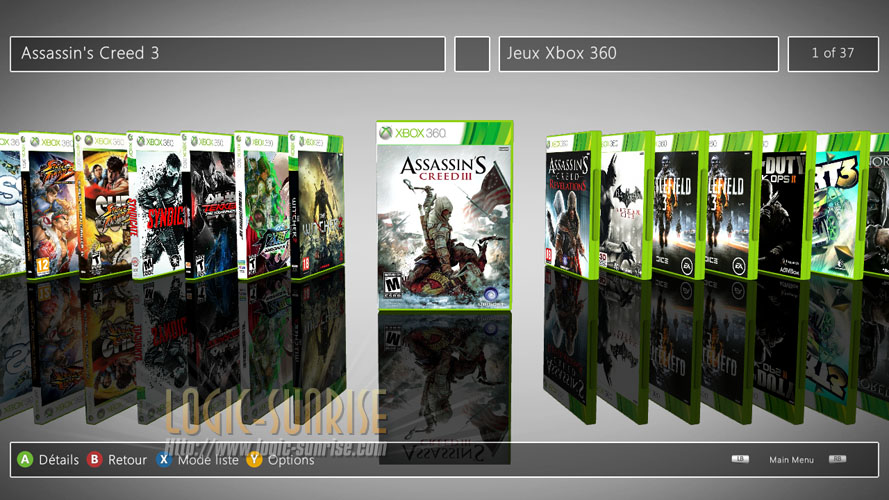Select the Dirt 3 game cover
This screenshot has height=500, width=889.
tap(840, 206)
